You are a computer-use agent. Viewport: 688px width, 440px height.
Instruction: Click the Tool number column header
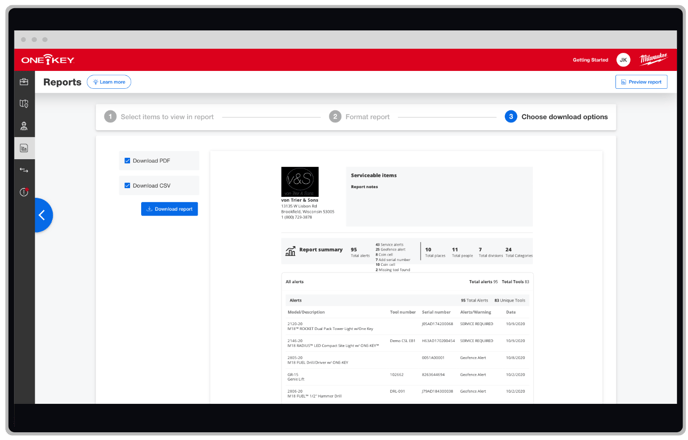point(403,312)
